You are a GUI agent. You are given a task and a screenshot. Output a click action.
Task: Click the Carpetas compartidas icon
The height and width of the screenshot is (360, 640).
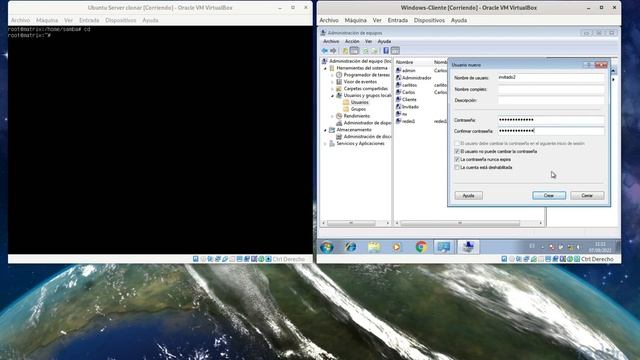coord(339,89)
